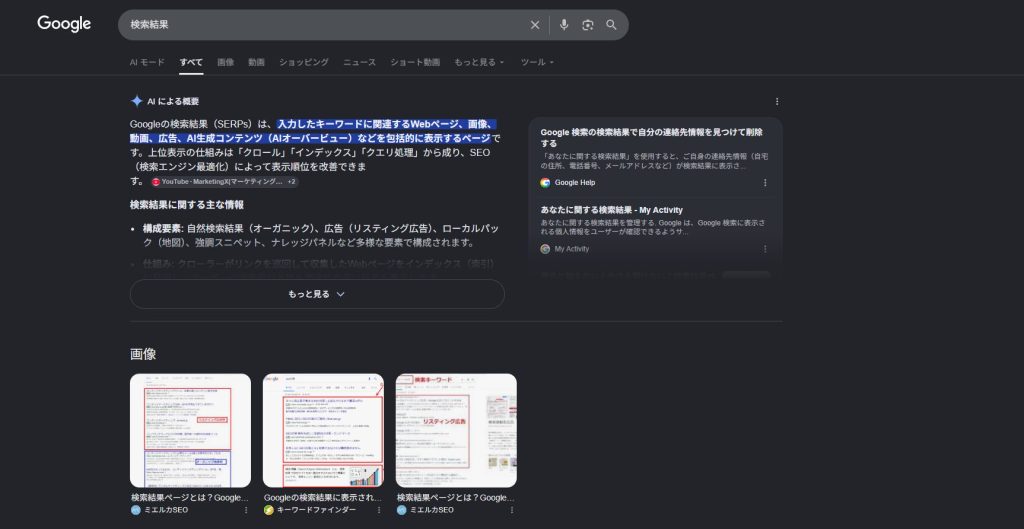Open menu for third image result

511,509
